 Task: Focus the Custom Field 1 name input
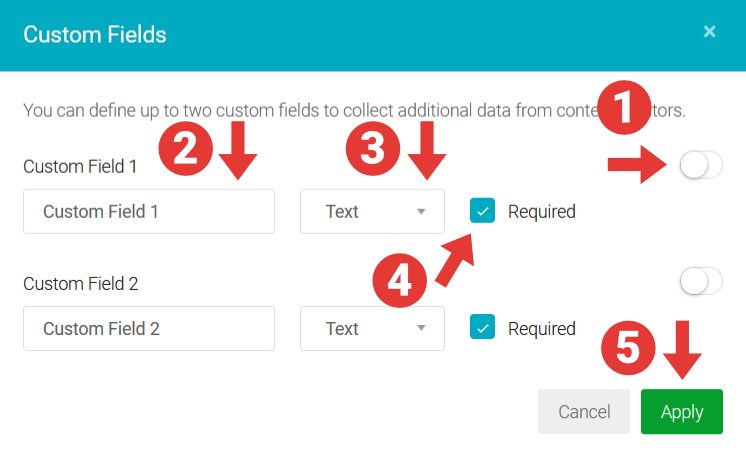point(149,212)
